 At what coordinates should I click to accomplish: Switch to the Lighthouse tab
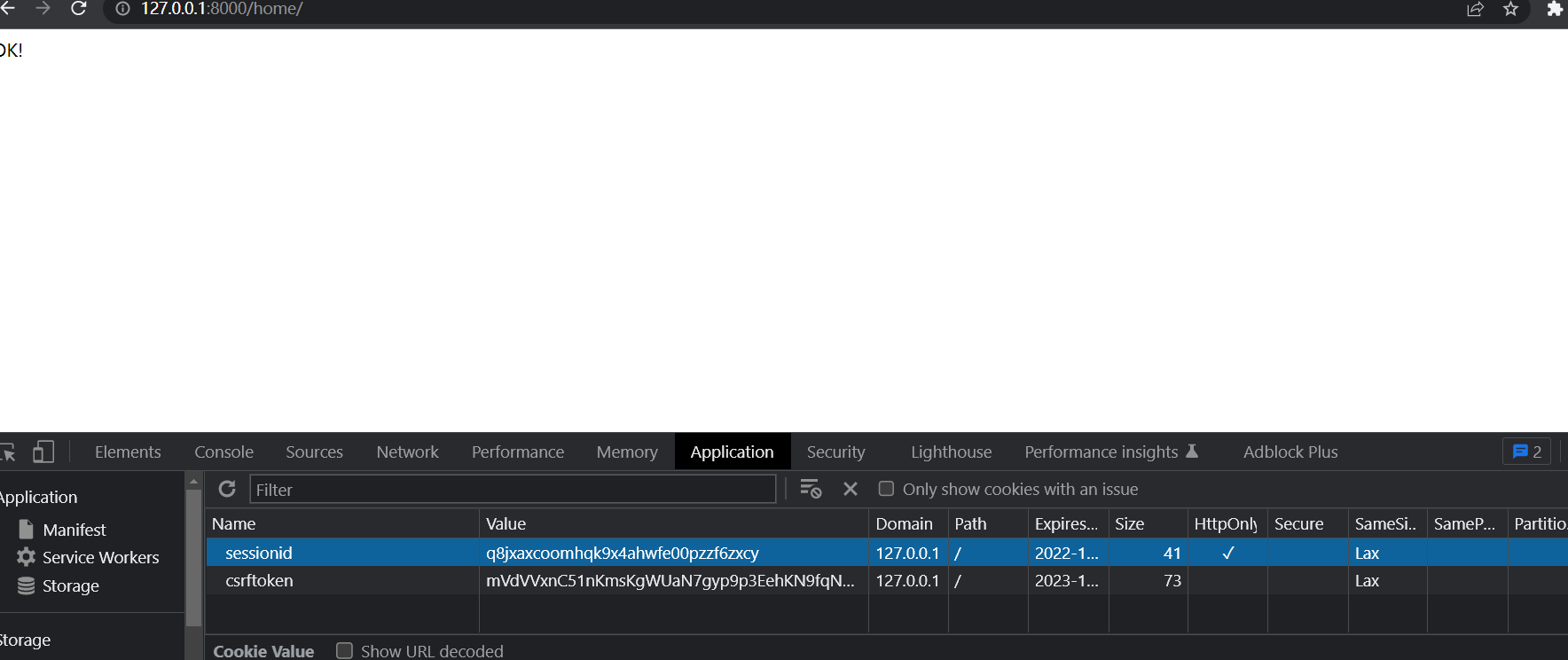tap(951, 452)
